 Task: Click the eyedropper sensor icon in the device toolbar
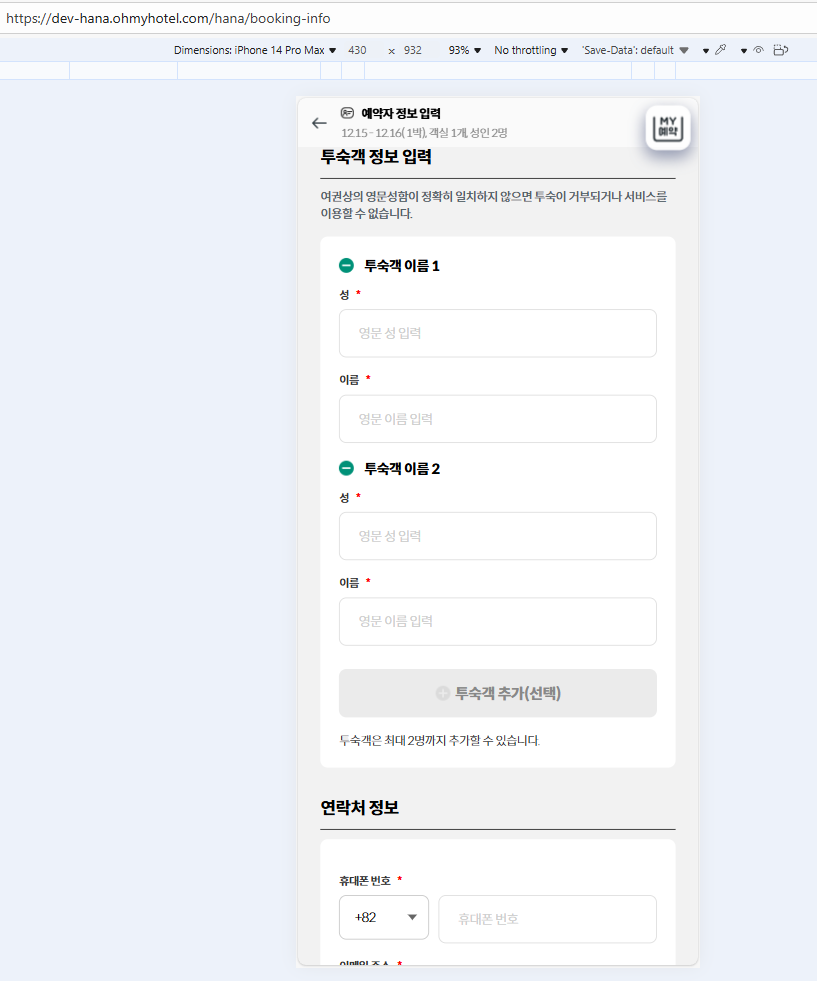(721, 50)
